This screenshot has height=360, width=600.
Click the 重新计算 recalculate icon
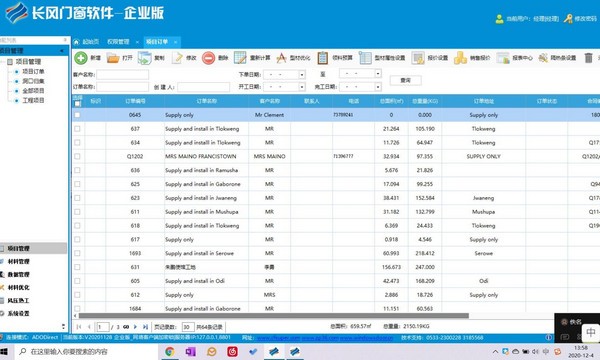coord(240,58)
